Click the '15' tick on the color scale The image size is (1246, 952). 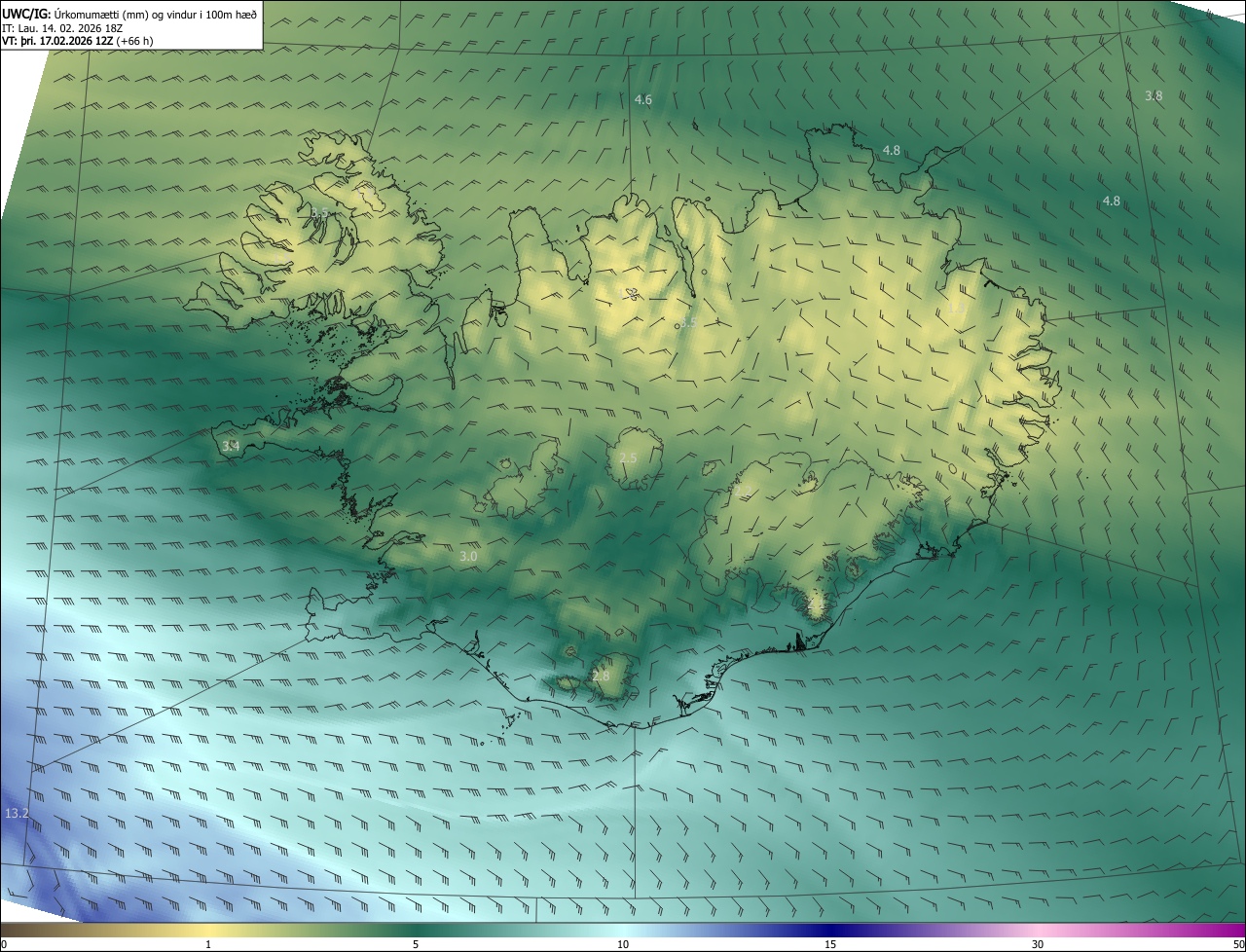830,944
